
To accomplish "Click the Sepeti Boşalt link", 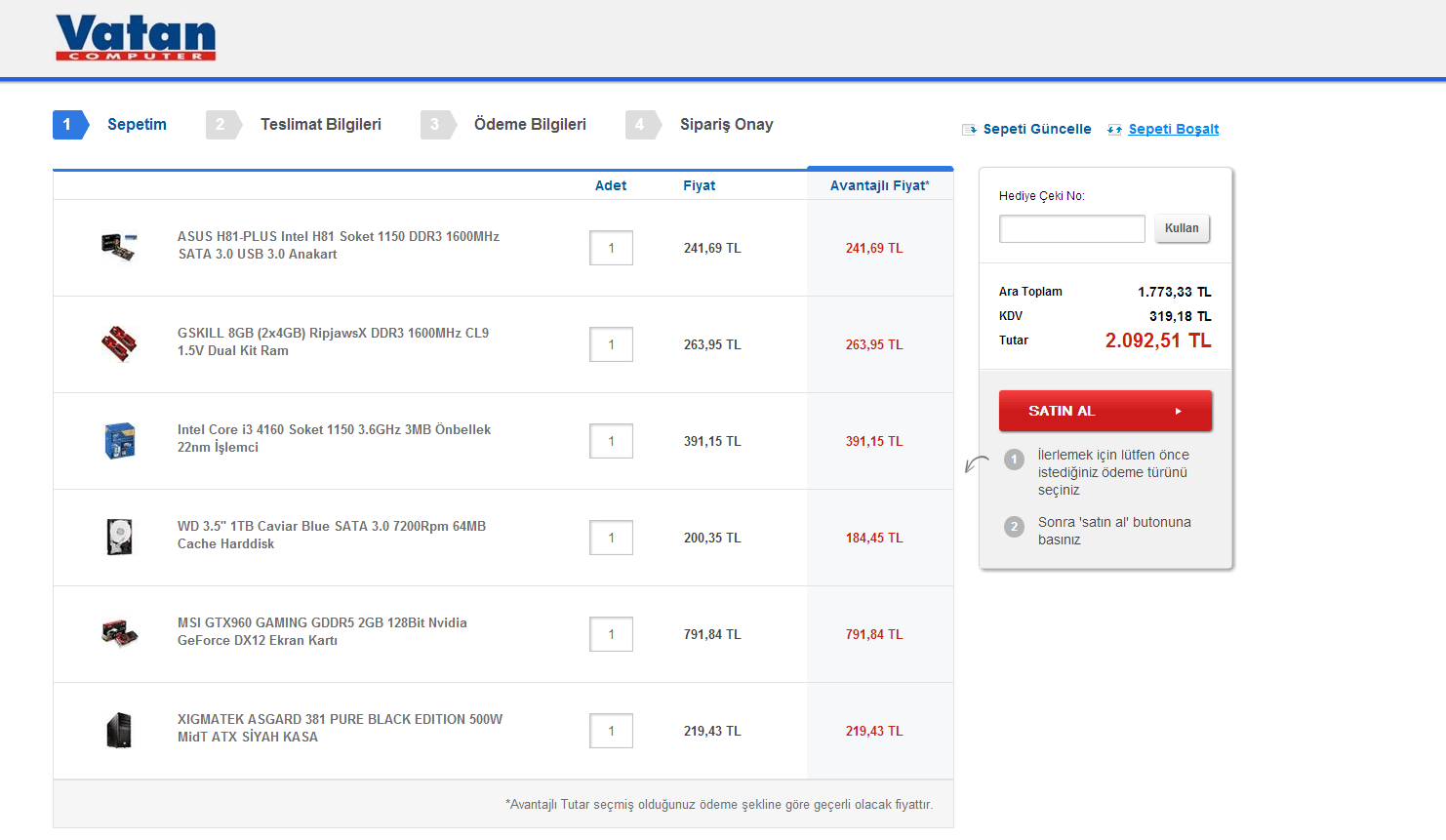I will (x=1174, y=130).
